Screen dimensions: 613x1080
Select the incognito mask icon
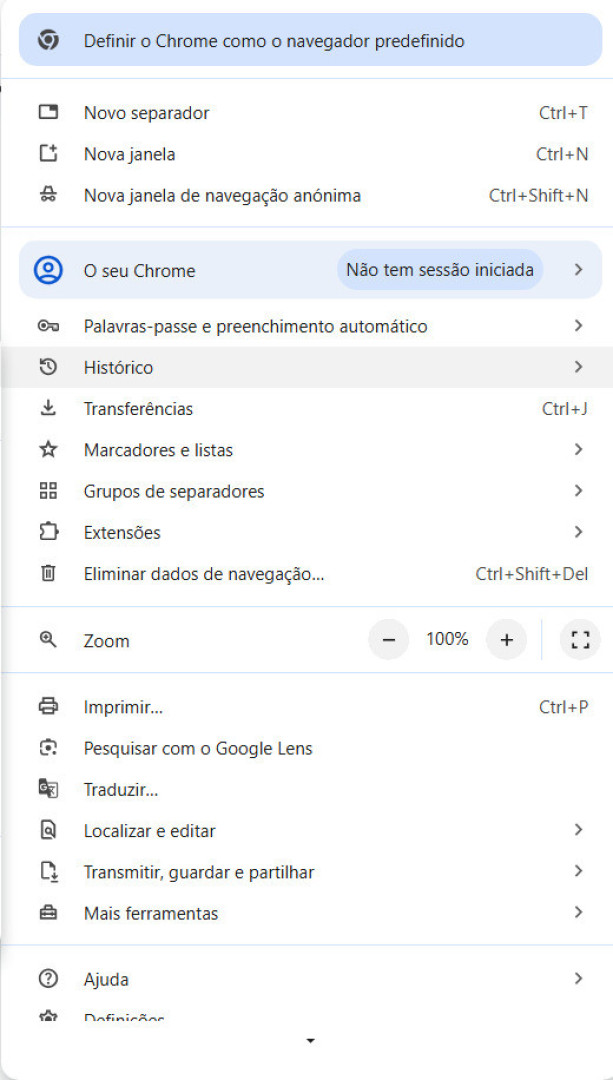point(48,195)
